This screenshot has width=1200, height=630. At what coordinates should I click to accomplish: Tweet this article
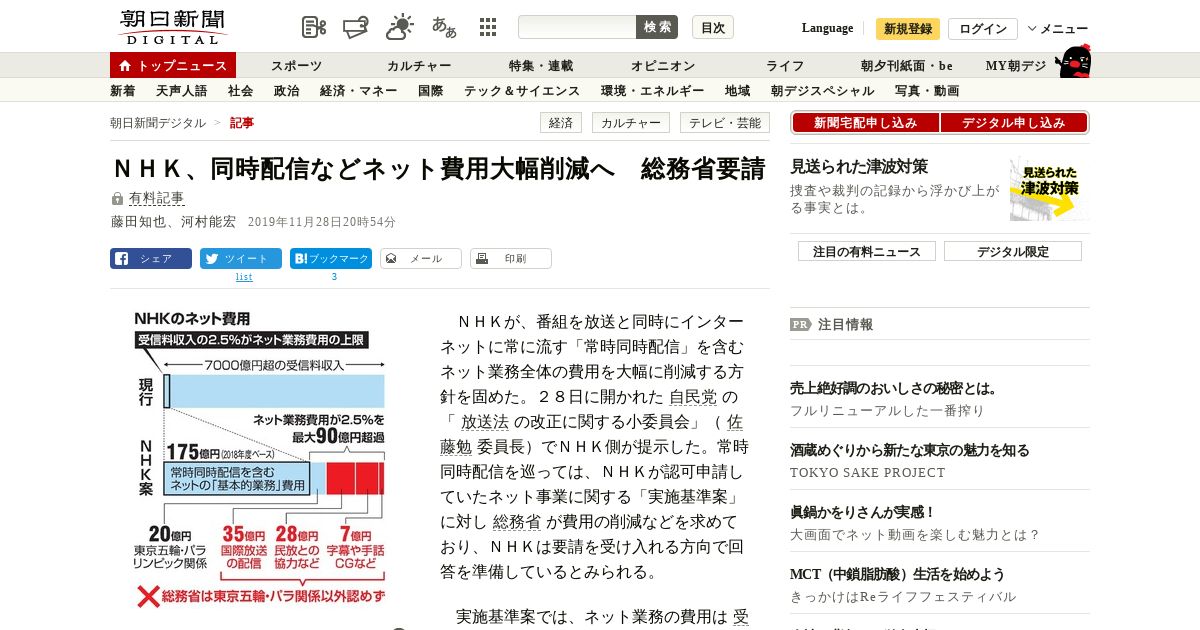click(241, 258)
